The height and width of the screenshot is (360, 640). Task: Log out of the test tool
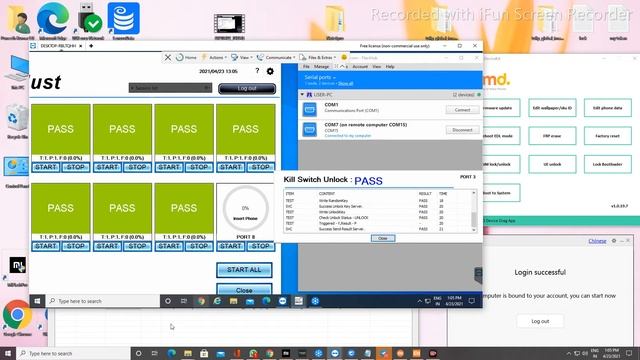(247, 89)
